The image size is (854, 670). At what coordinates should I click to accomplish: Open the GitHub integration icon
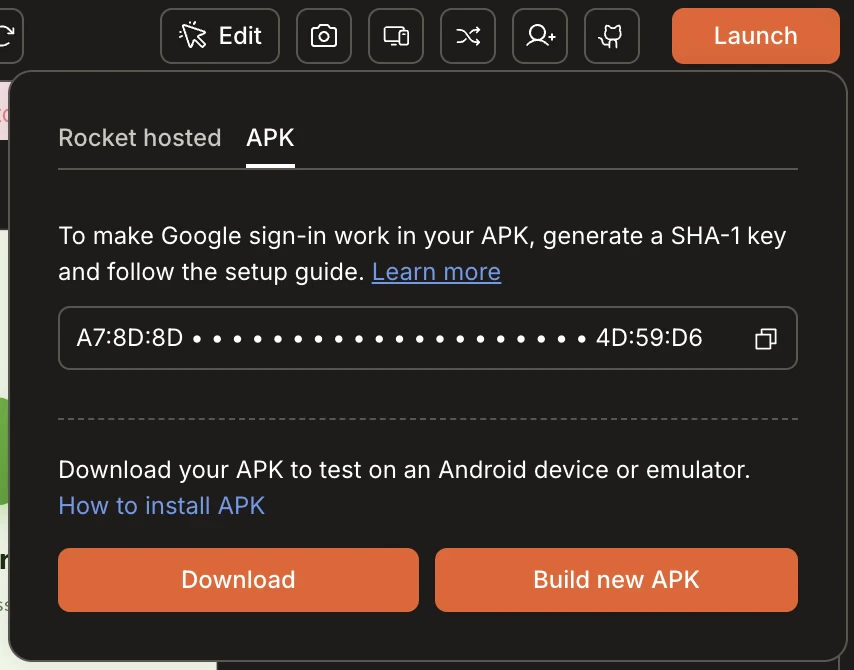click(611, 35)
